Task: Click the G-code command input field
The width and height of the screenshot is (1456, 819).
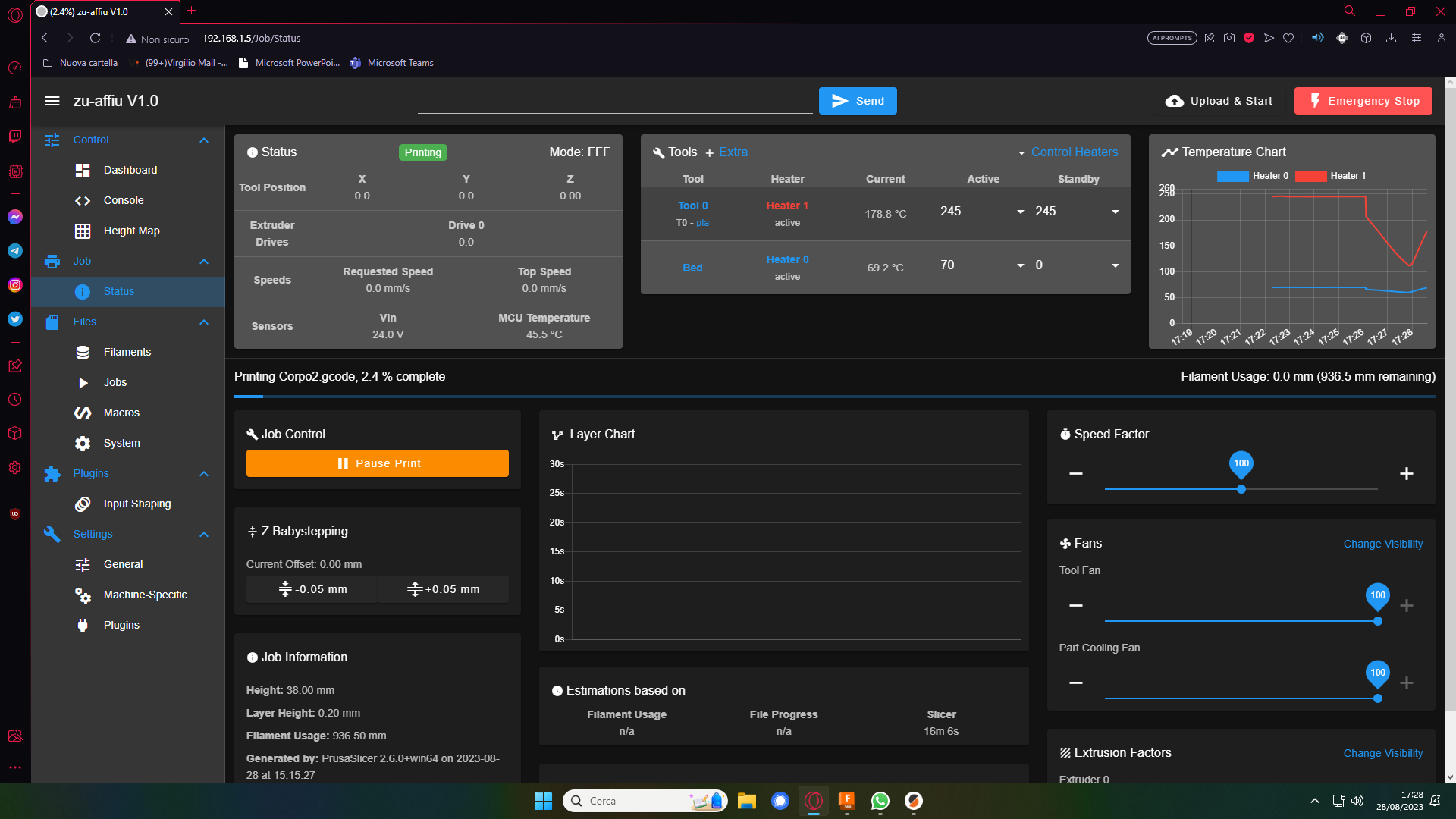Action: (614, 101)
